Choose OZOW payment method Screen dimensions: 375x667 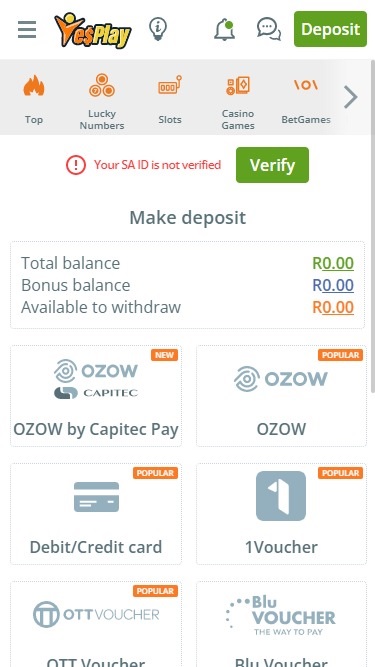(x=281, y=396)
